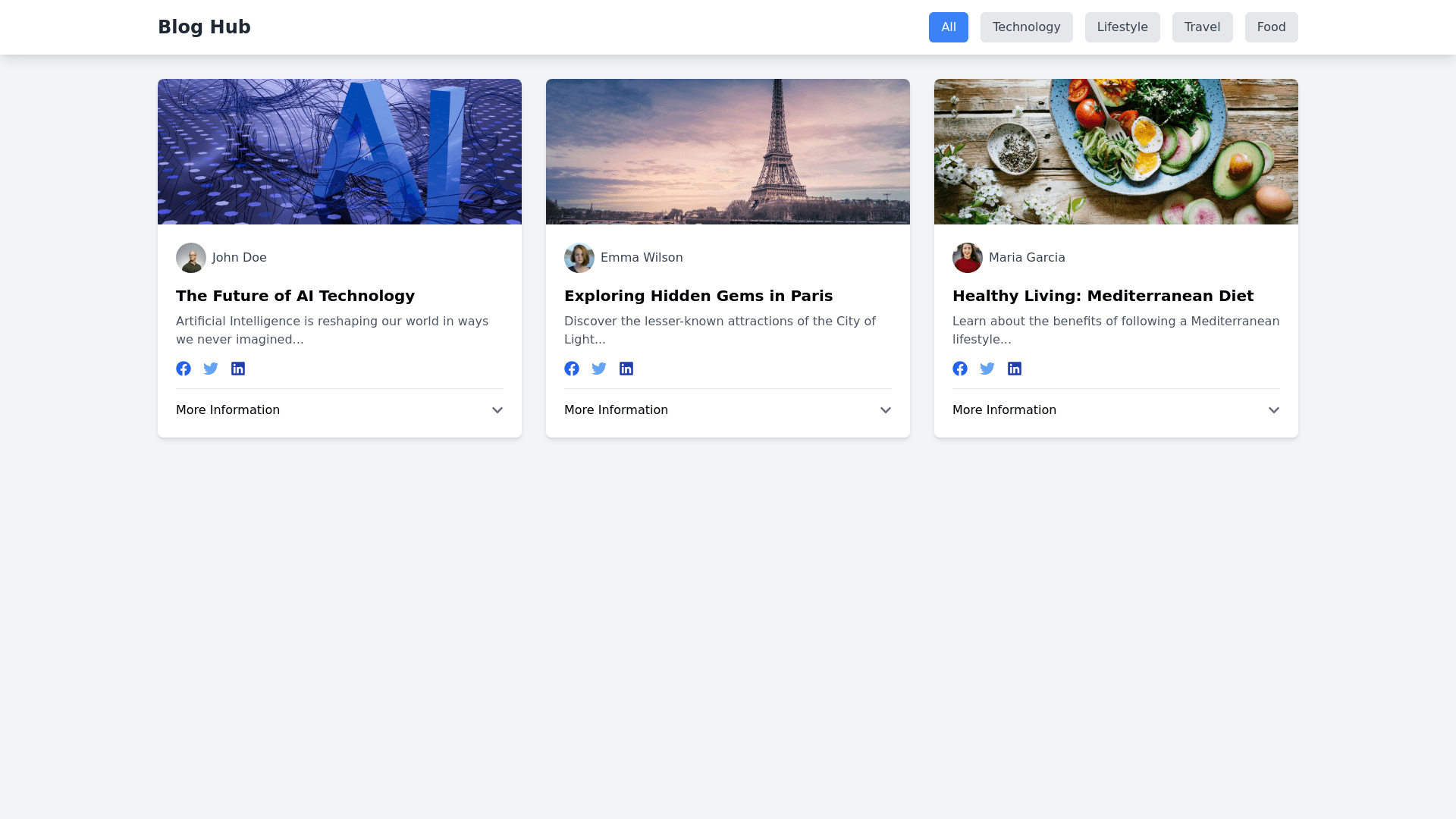Expand More Information on the Mediterranean Diet card
Image resolution: width=1456 pixels, height=819 pixels.
click(x=1116, y=410)
